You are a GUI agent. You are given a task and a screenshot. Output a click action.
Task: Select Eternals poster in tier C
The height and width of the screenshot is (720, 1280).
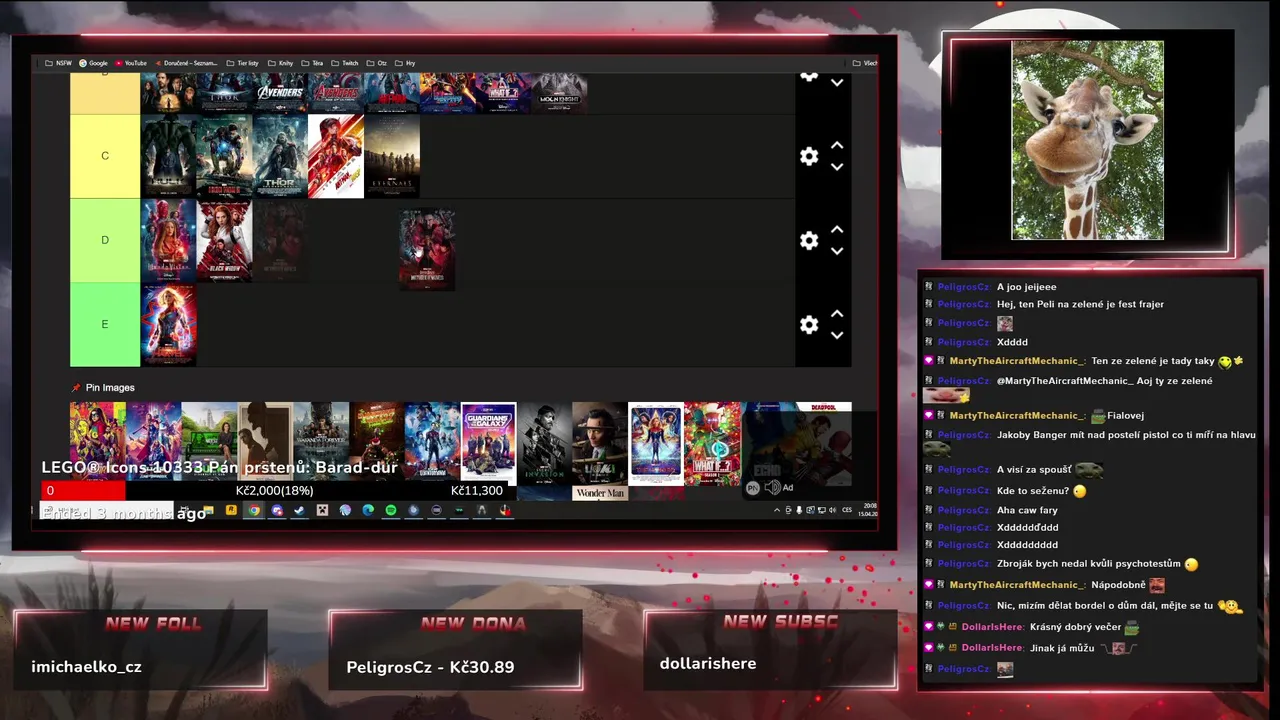pos(392,156)
